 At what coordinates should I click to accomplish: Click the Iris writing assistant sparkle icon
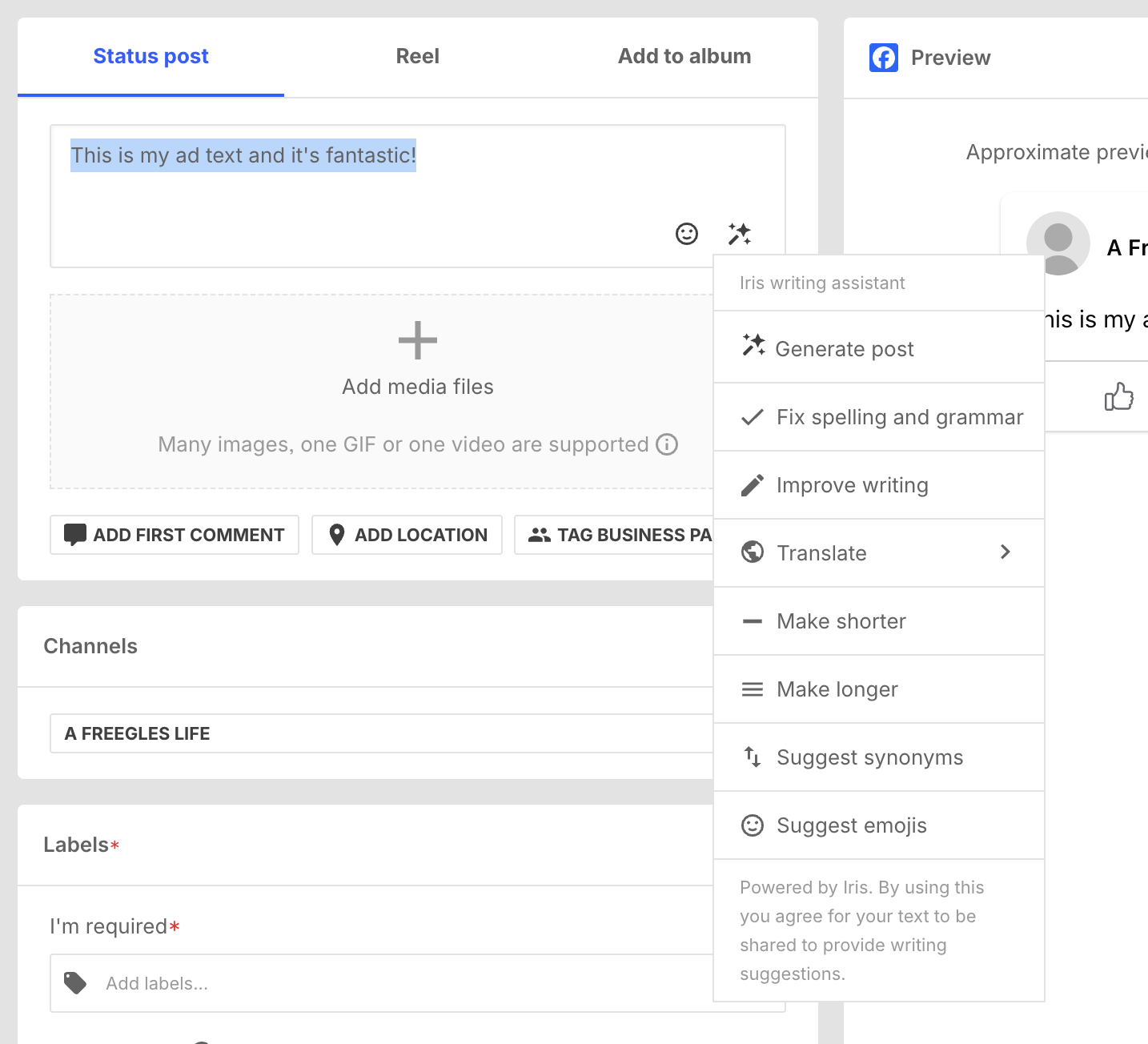pyautogui.click(x=739, y=234)
